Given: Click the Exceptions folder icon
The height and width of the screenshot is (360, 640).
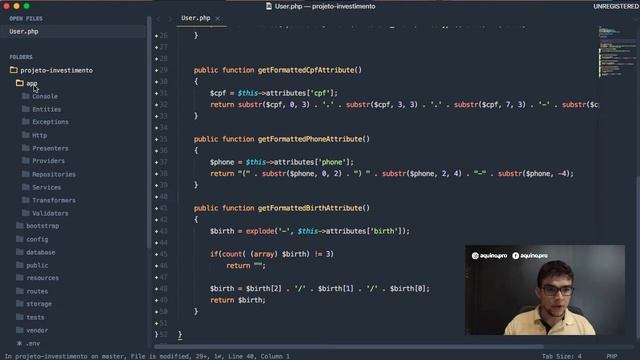Looking at the screenshot, I should (x=26, y=122).
